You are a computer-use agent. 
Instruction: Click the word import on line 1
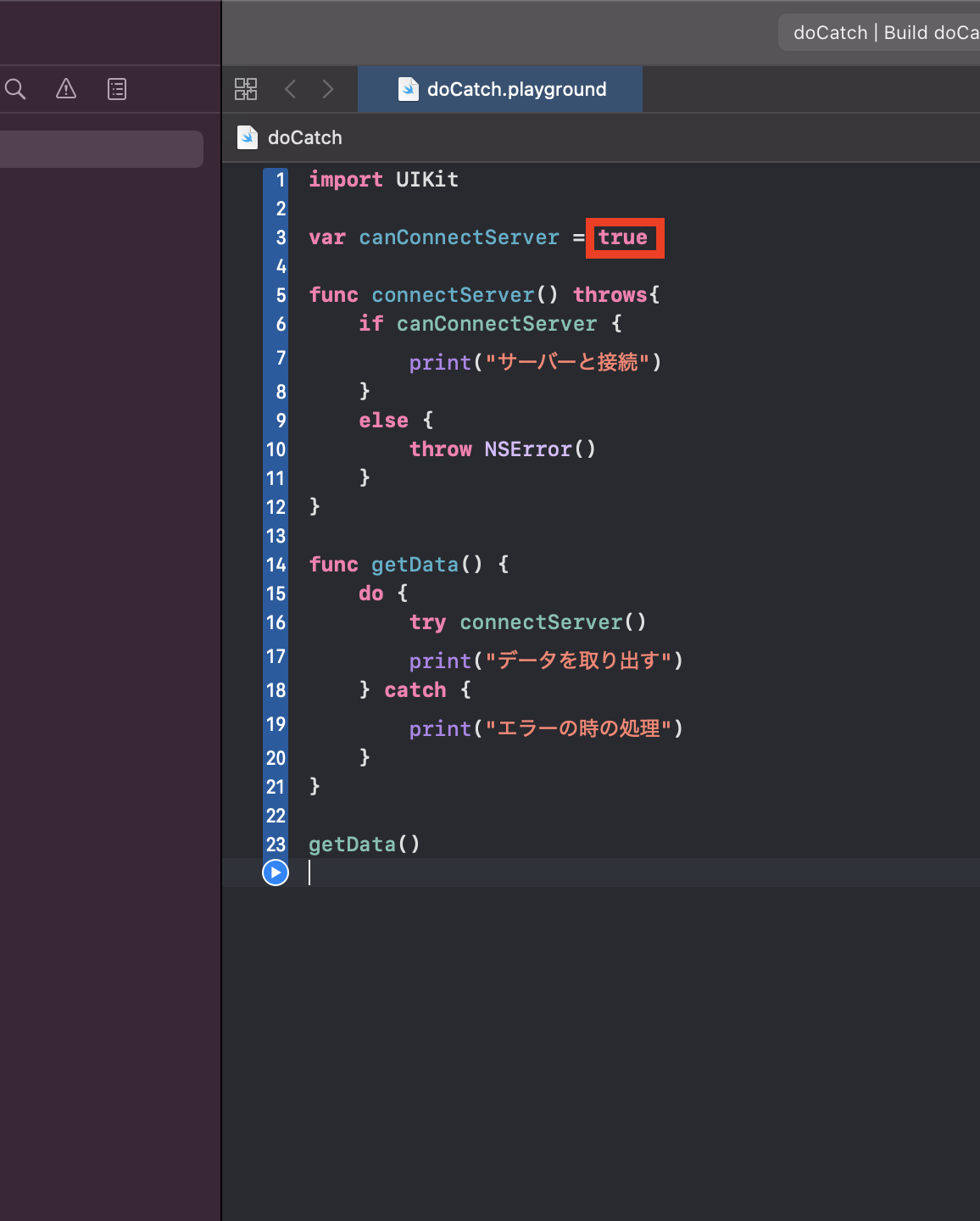pos(346,180)
